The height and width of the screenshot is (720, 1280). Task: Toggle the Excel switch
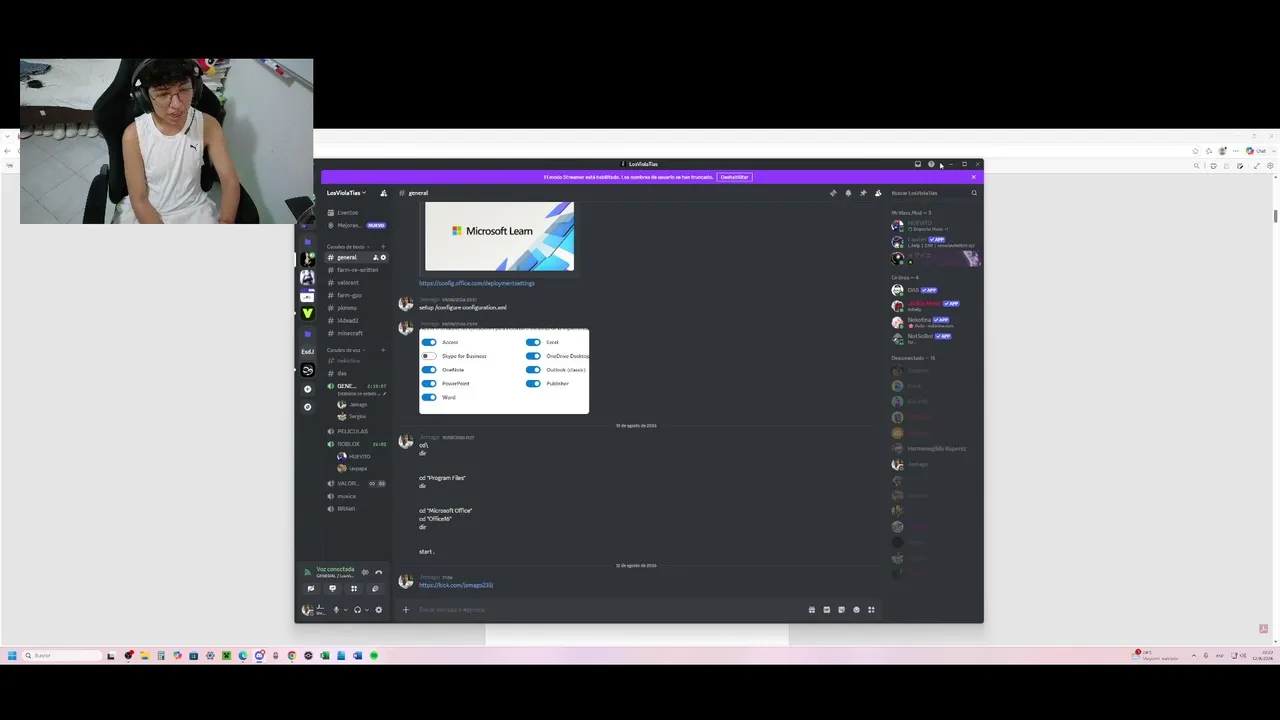coord(533,342)
